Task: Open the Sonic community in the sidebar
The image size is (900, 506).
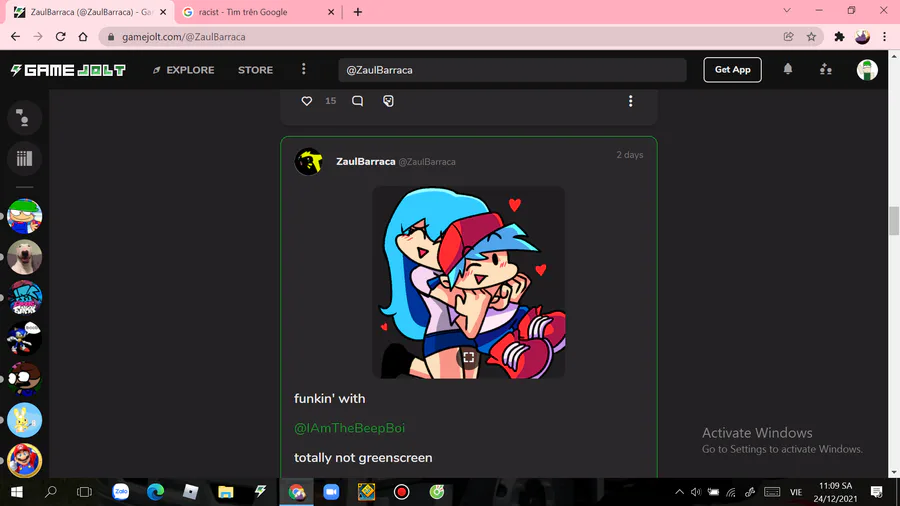Action: (x=24, y=338)
